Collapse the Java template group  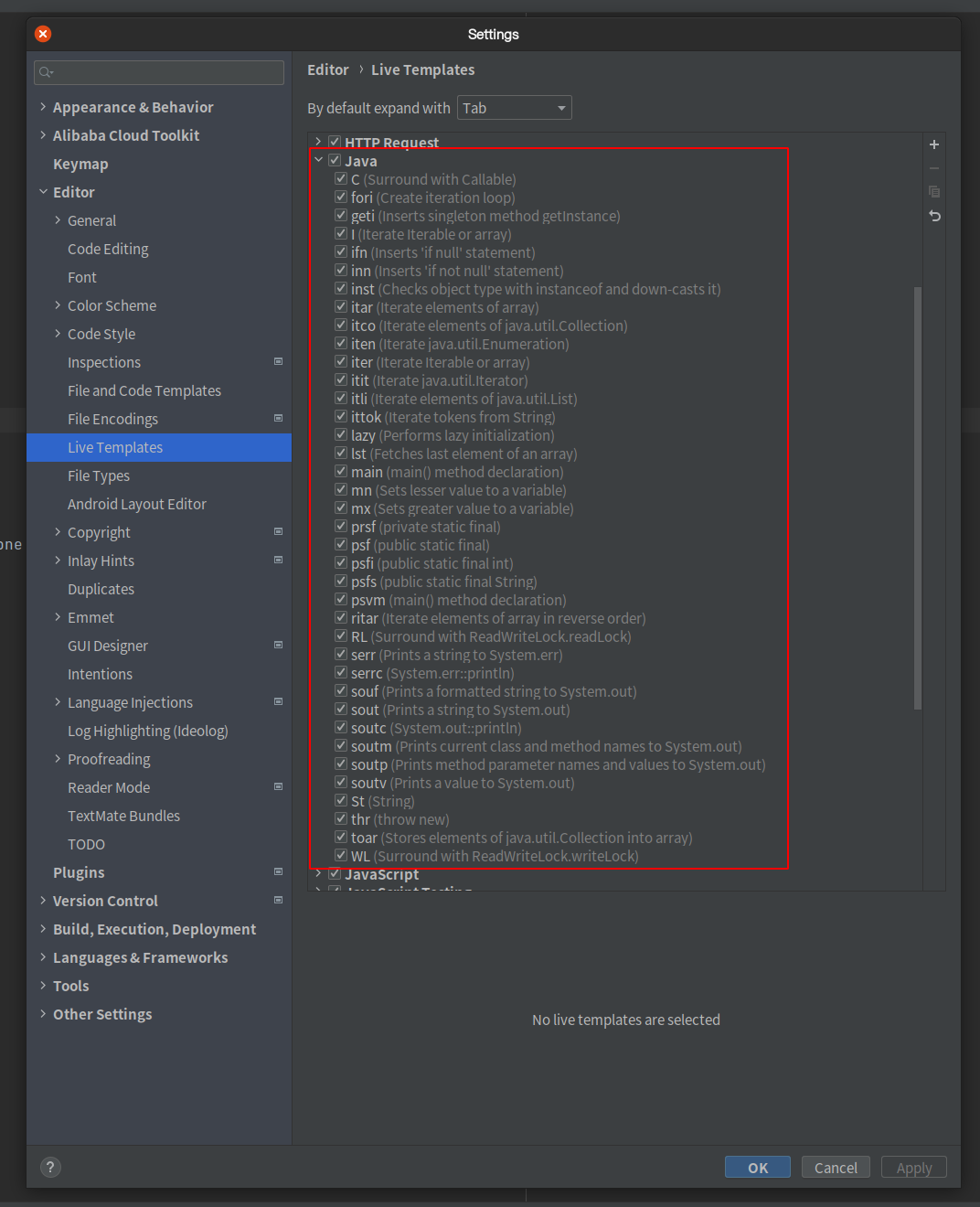pyautogui.click(x=318, y=160)
